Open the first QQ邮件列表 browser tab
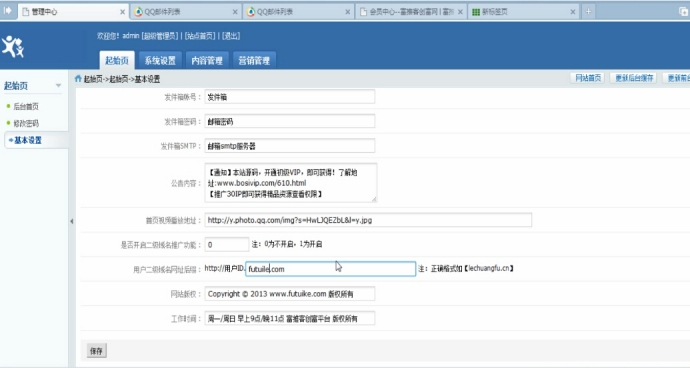The width and height of the screenshot is (690, 368). [186, 12]
